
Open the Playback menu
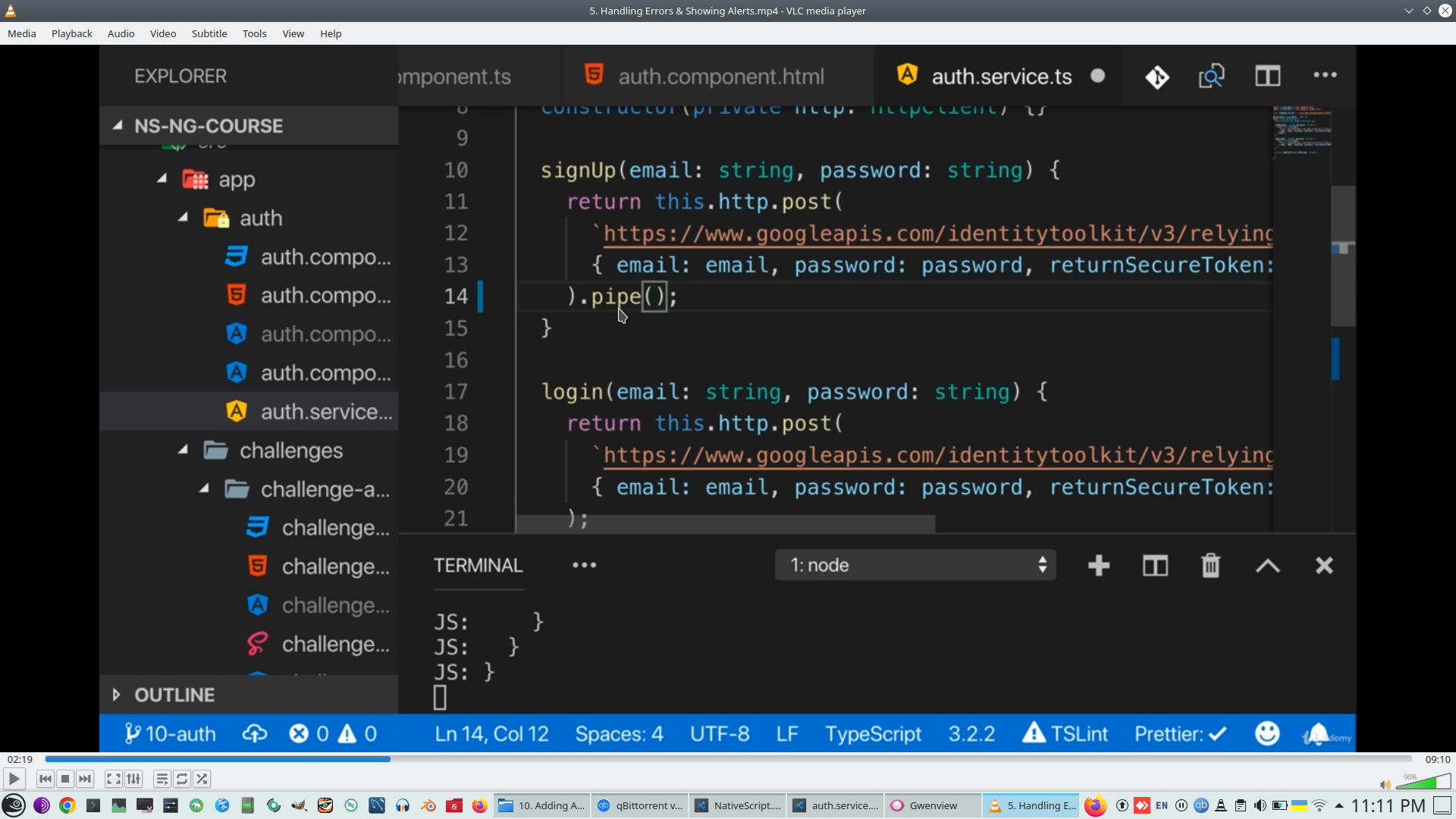tap(71, 33)
